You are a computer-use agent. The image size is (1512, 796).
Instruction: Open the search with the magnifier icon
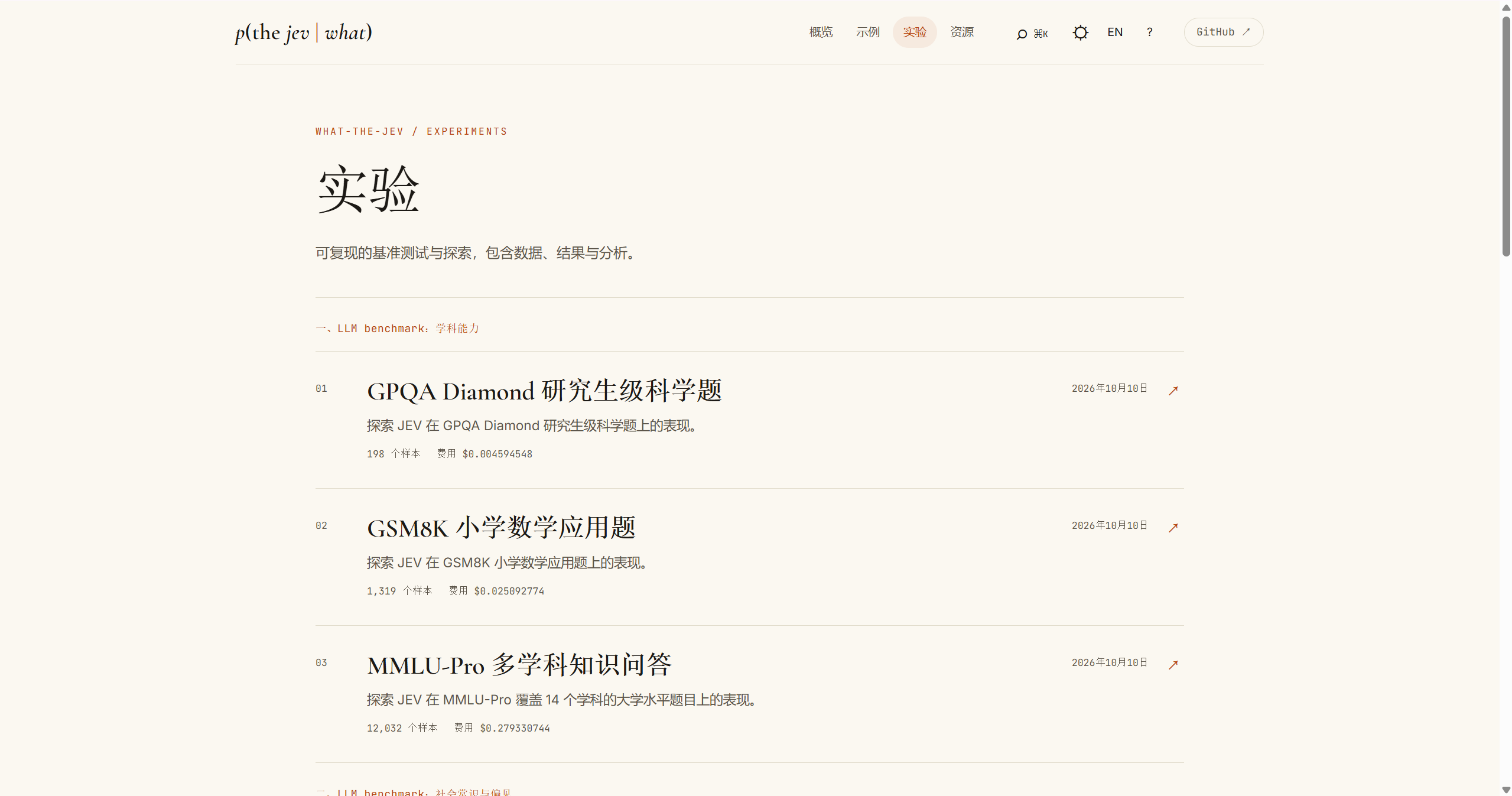click(1022, 34)
